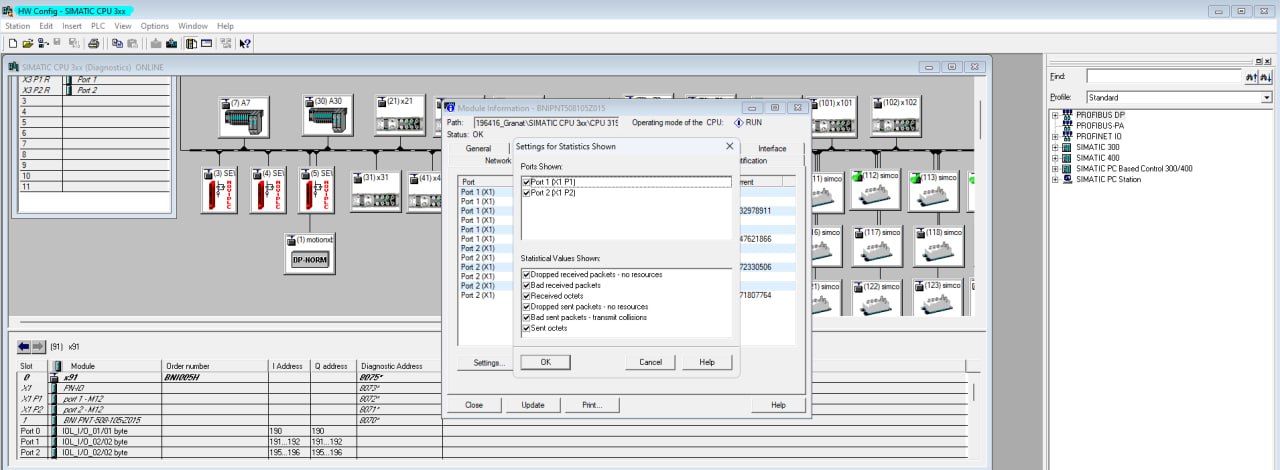This screenshot has height=470, width=1280.
Task: Uncheck Received octets checkbox
Action: [x=527, y=296]
